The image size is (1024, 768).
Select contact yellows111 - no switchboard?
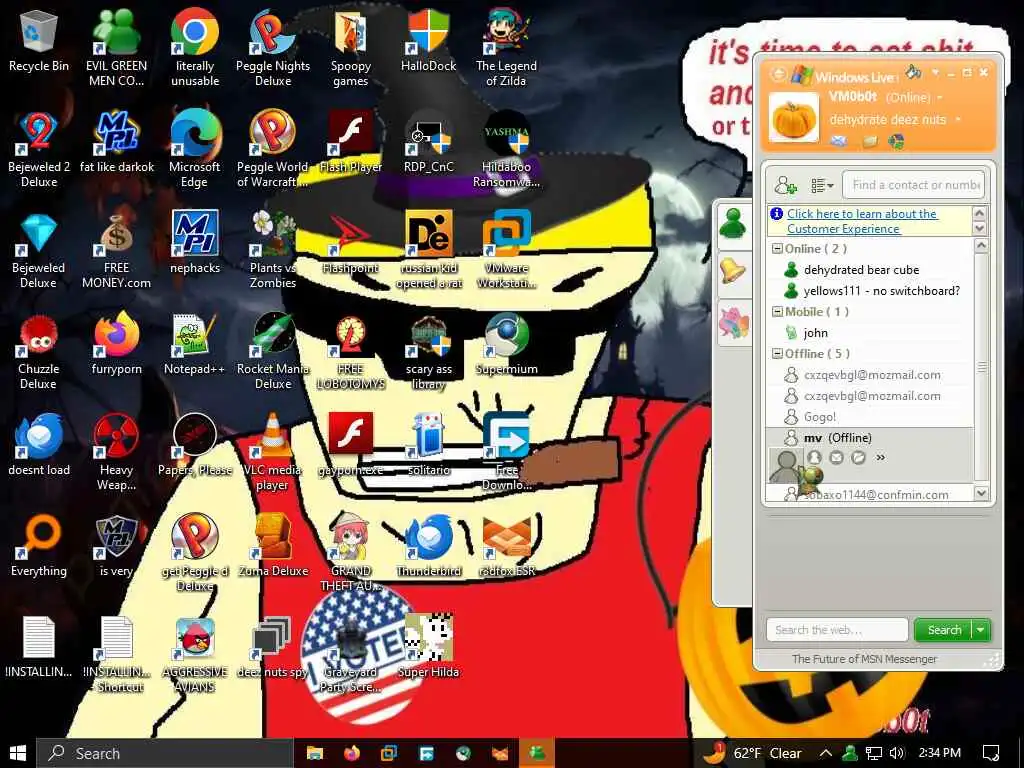pos(871,291)
